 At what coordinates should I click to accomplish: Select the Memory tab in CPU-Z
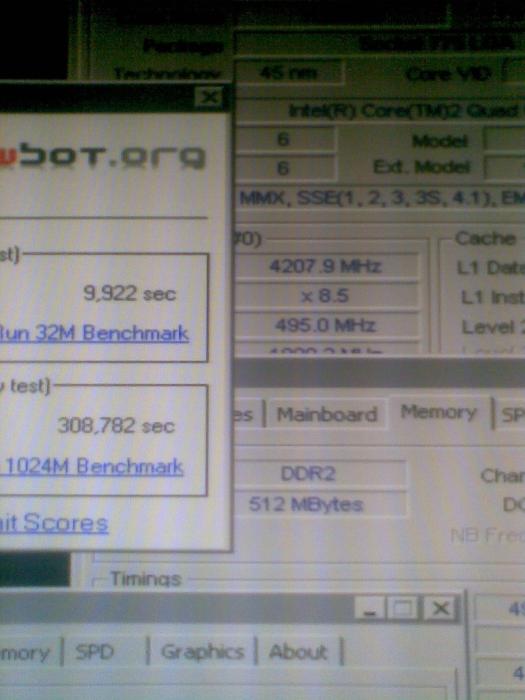438,412
